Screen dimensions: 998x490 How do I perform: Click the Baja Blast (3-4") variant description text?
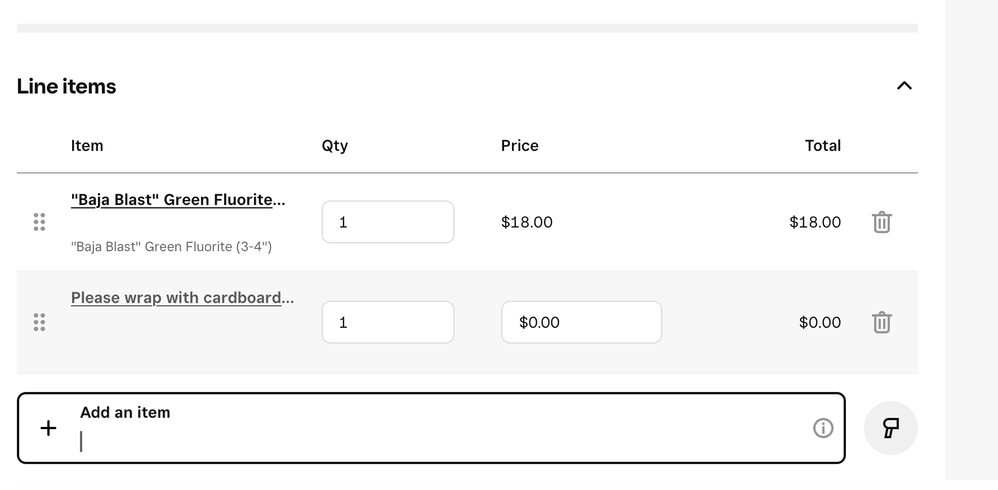tap(171, 247)
